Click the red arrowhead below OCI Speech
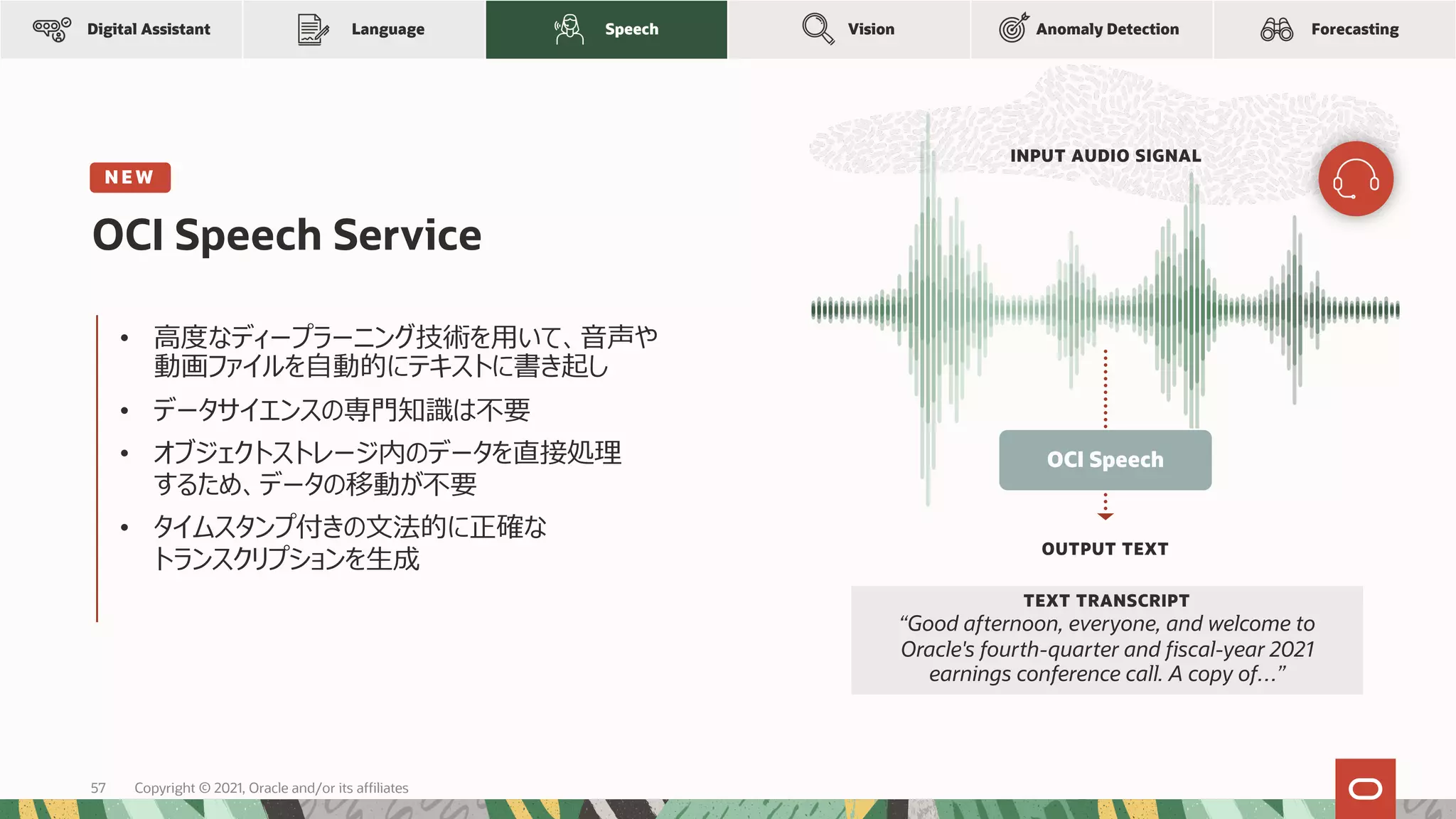1456x819 pixels. pyautogui.click(x=1105, y=516)
